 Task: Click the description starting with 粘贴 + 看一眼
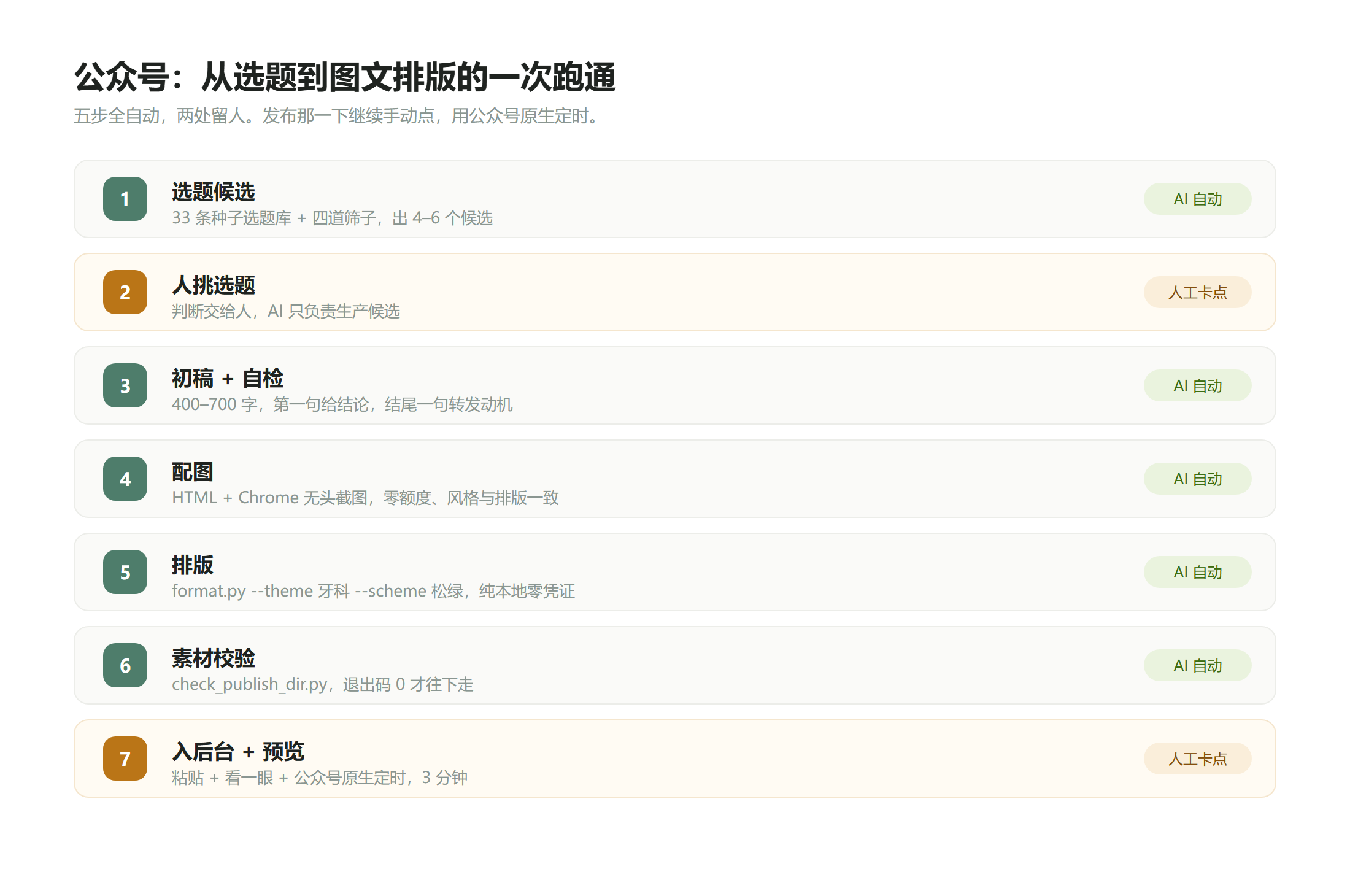click(320, 778)
